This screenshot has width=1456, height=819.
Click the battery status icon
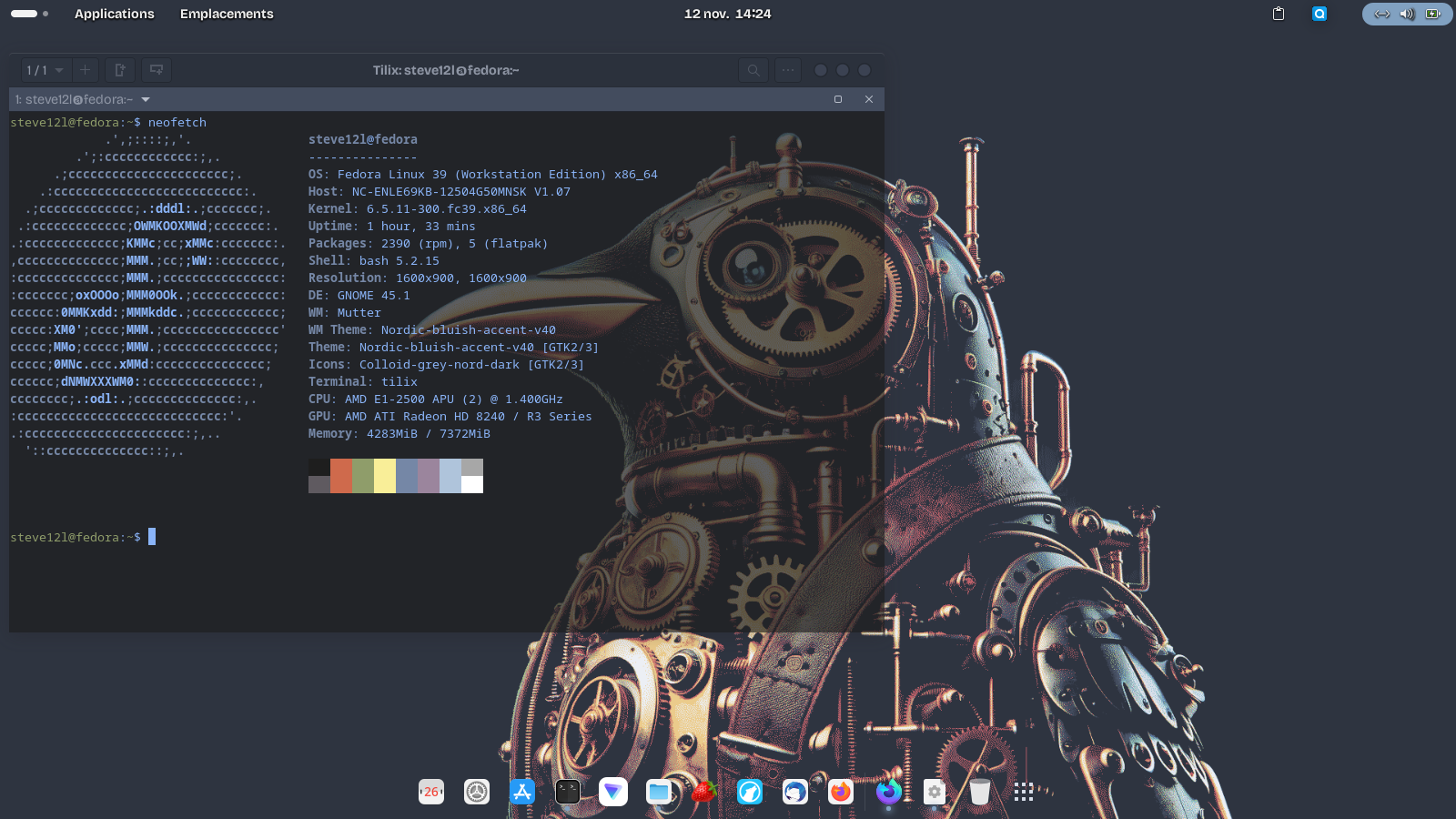[1432, 14]
